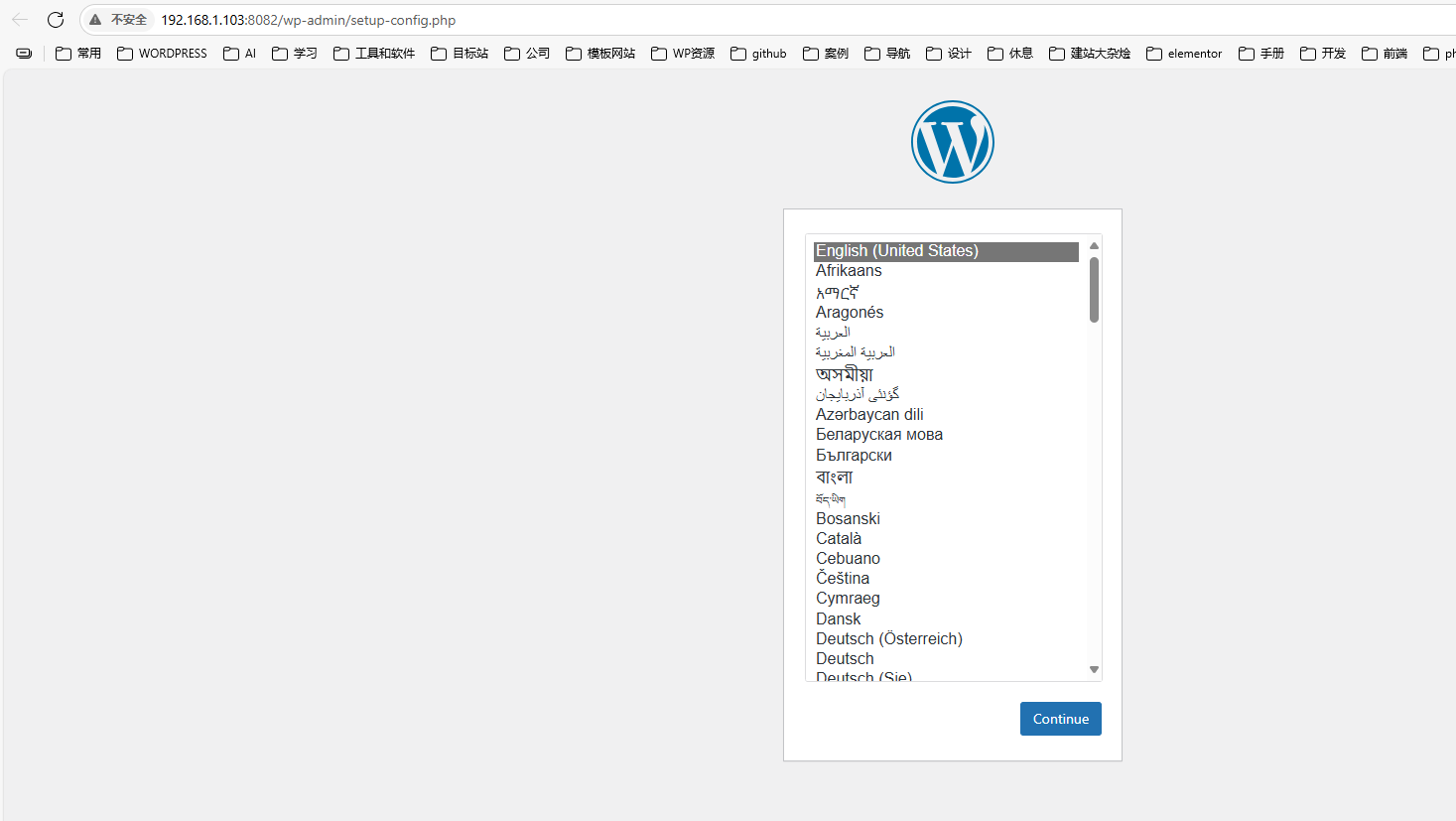Click Continue to proceed with setup

(1061, 719)
